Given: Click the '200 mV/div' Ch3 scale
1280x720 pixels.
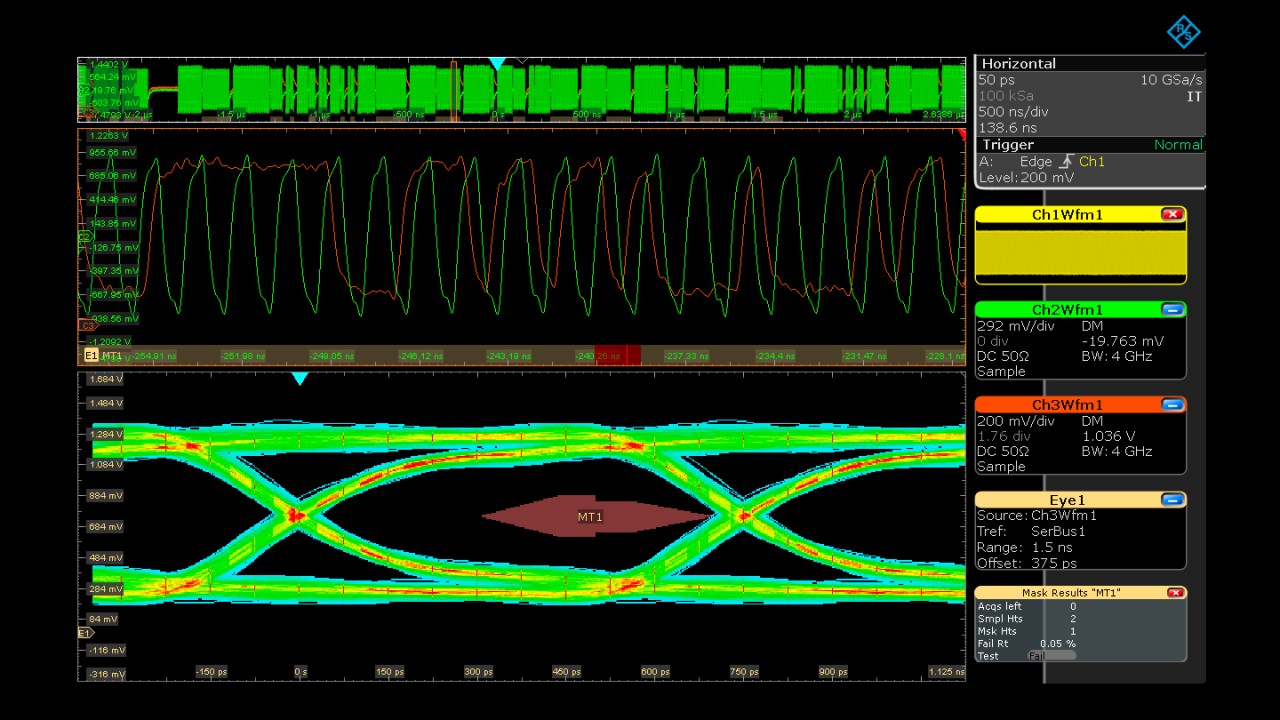Looking at the screenshot, I should (1015, 421).
